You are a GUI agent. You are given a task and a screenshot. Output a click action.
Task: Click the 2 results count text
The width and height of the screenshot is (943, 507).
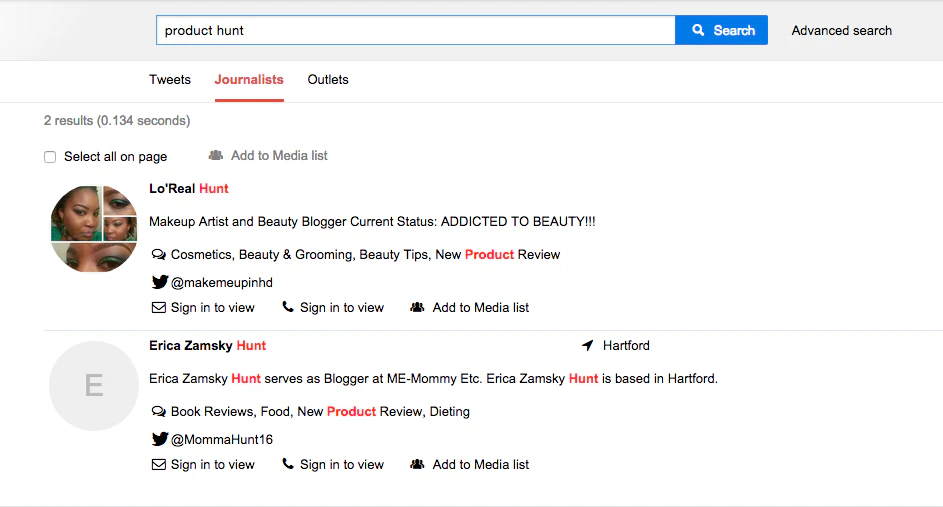coord(117,120)
